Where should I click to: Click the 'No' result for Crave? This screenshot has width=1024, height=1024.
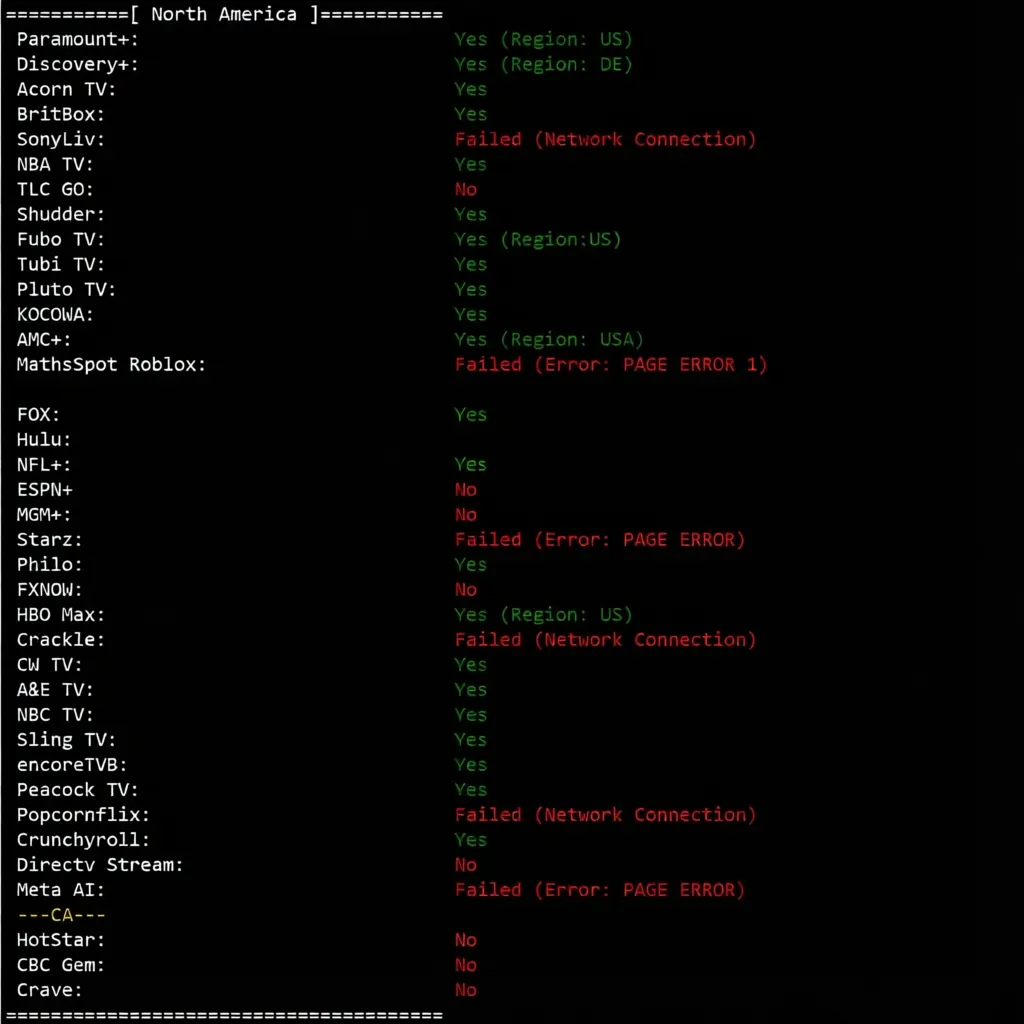pyautogui.click(x=466, y=990)
